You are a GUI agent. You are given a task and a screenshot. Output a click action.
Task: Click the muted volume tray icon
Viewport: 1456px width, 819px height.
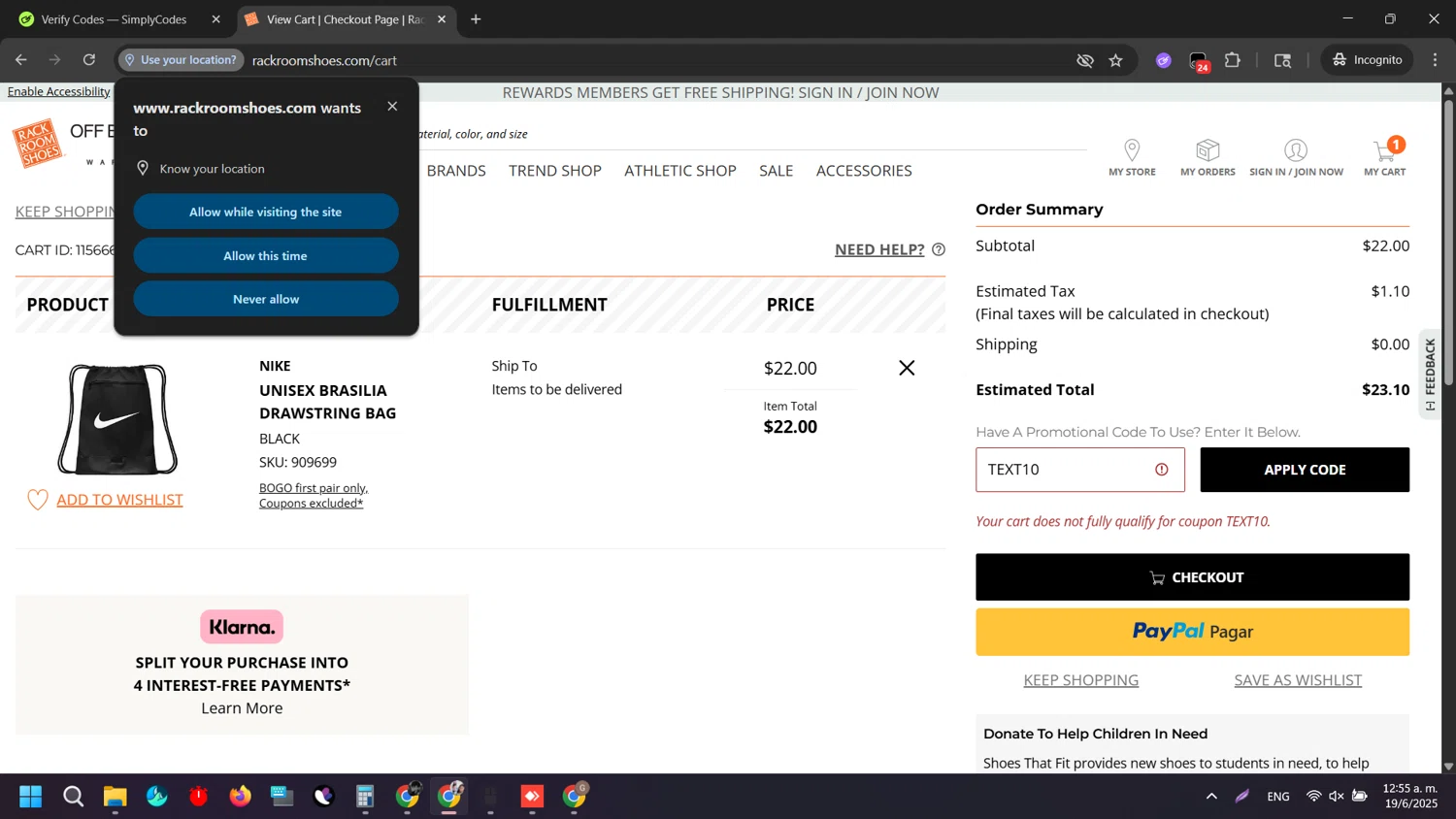coord(1337,797)
